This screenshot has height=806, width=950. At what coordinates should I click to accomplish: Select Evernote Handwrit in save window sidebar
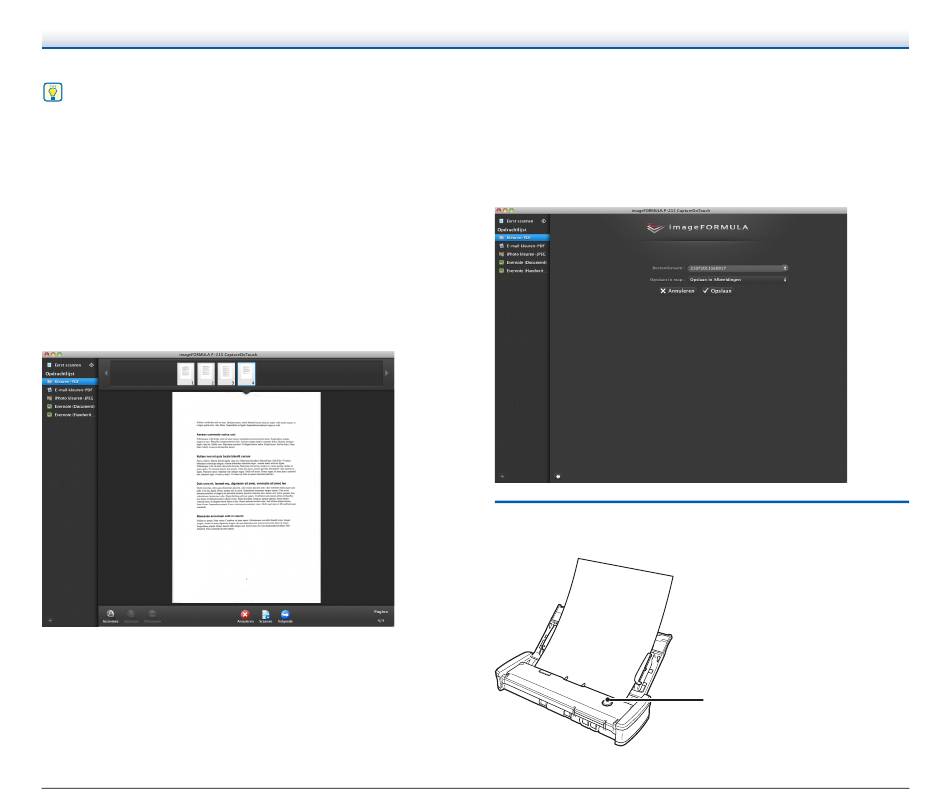tap(522, 270)
